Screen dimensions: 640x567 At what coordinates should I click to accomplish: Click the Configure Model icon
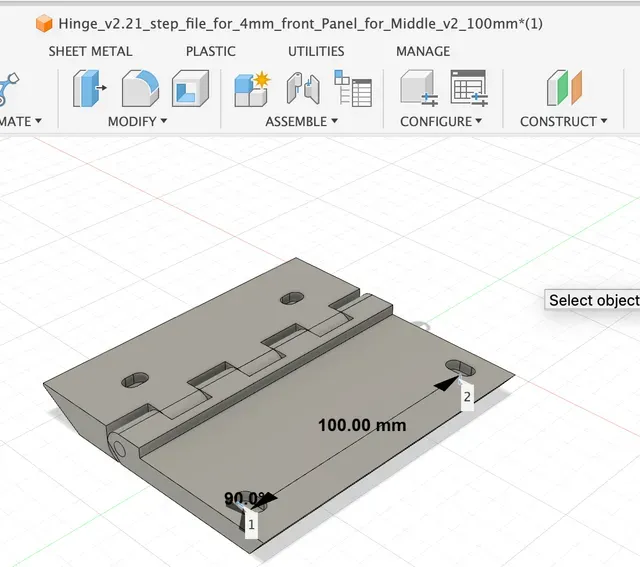(419, 88)
